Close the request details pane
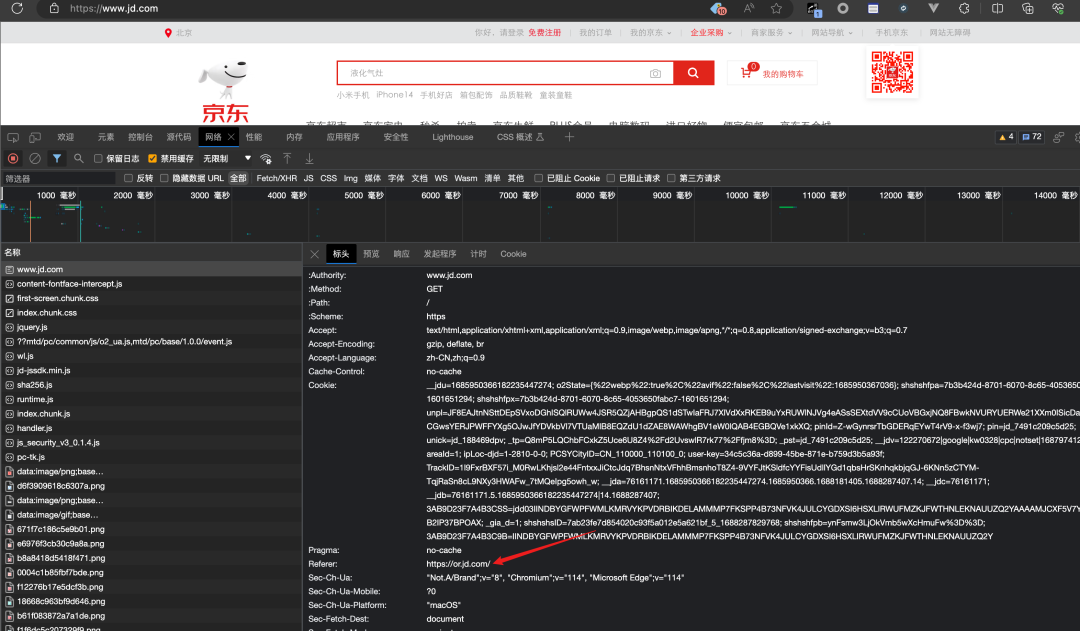This screenshot has height=631, width=1080. 314,254
